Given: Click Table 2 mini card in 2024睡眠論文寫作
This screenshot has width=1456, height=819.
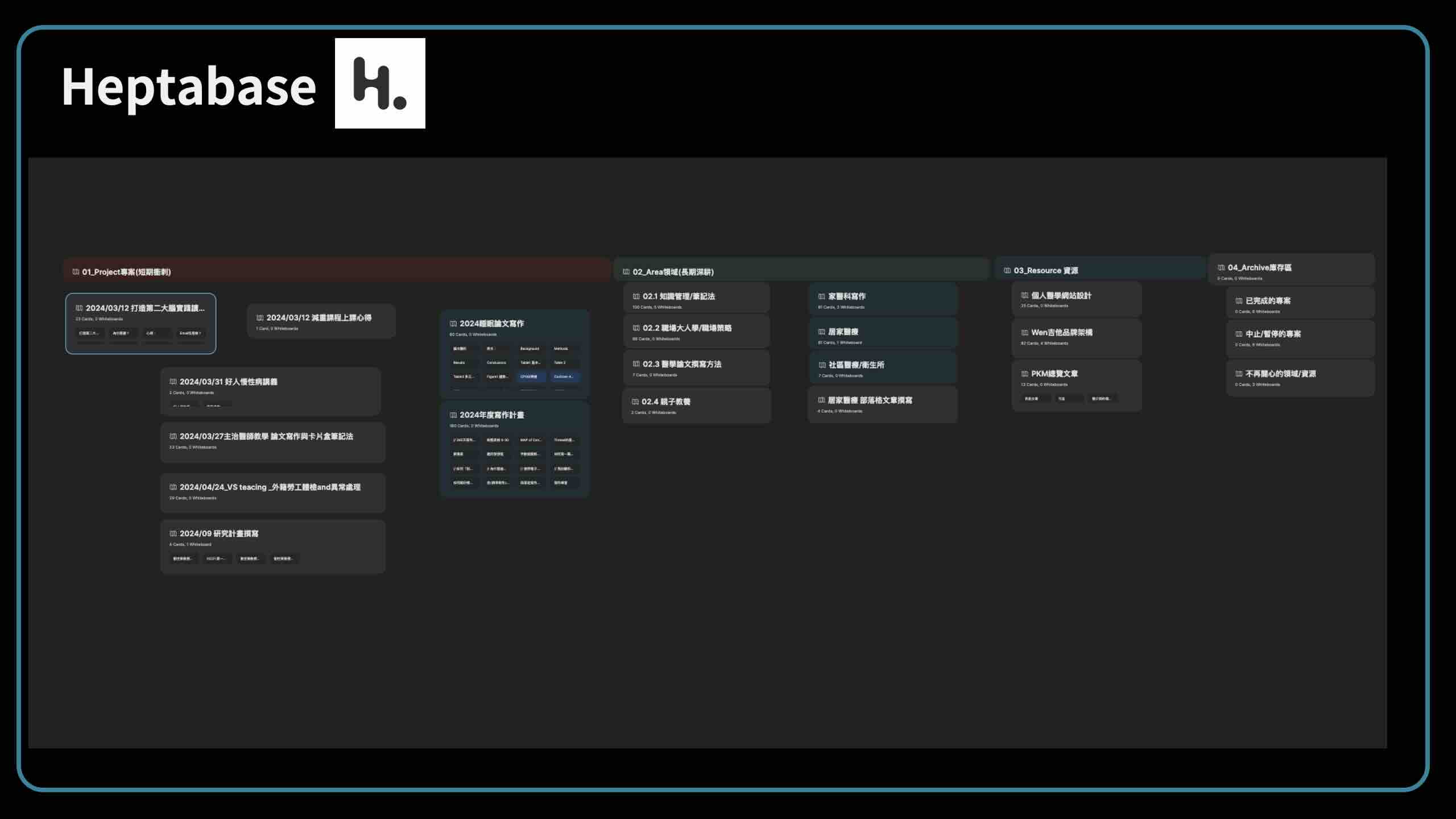Looking at the screenshot, I should pos(564,363).
